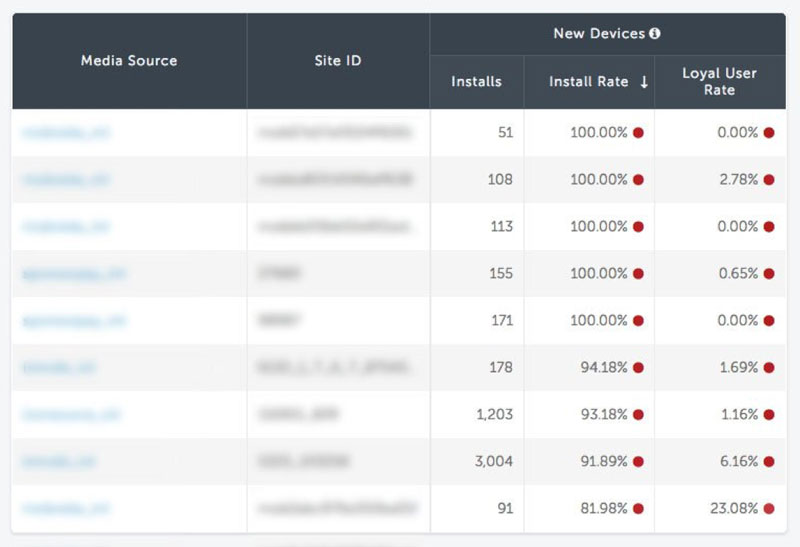
Task: Select the 23.08% loyal user rate value
Action: (734, 508)
